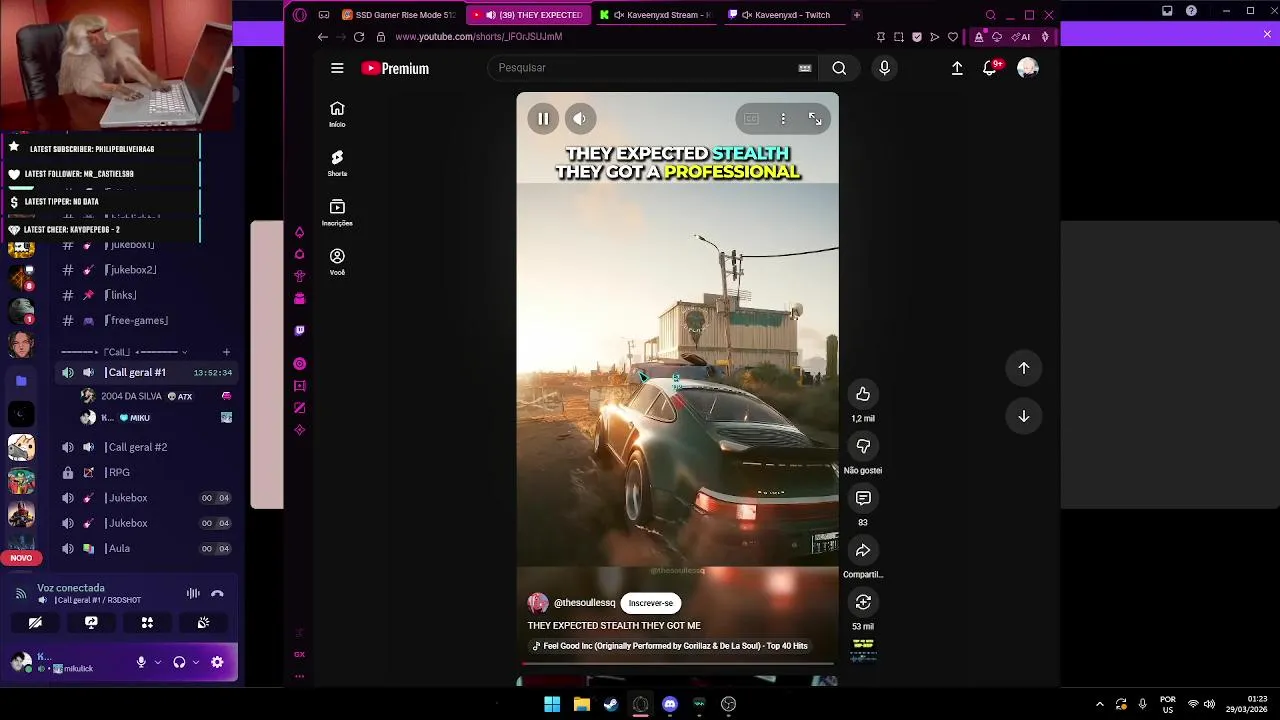Toggle captions on the Short player
This screenshot has height=720, width=1280.
751,119
